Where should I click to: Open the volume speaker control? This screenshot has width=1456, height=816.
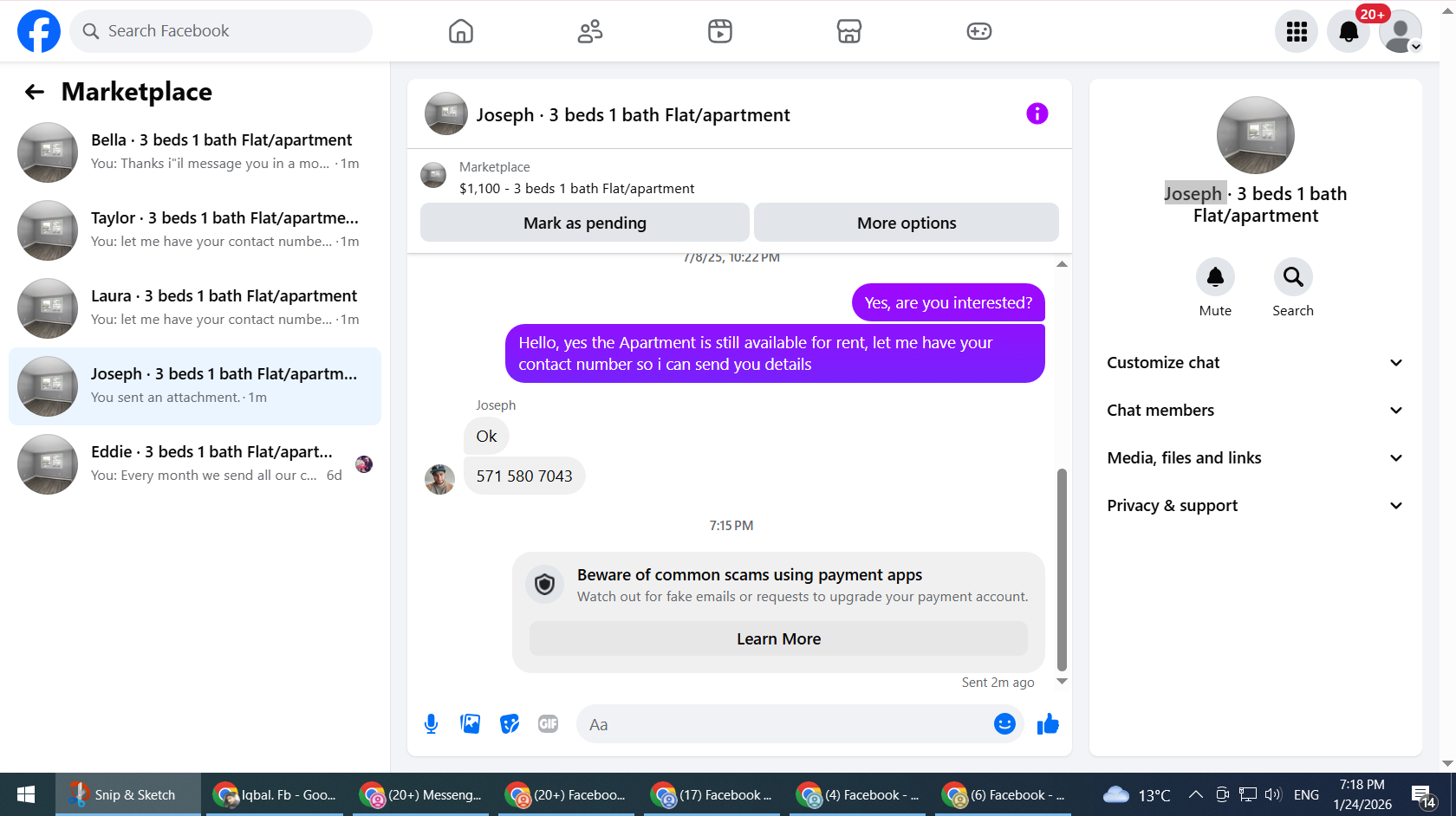click(1272, 794)
